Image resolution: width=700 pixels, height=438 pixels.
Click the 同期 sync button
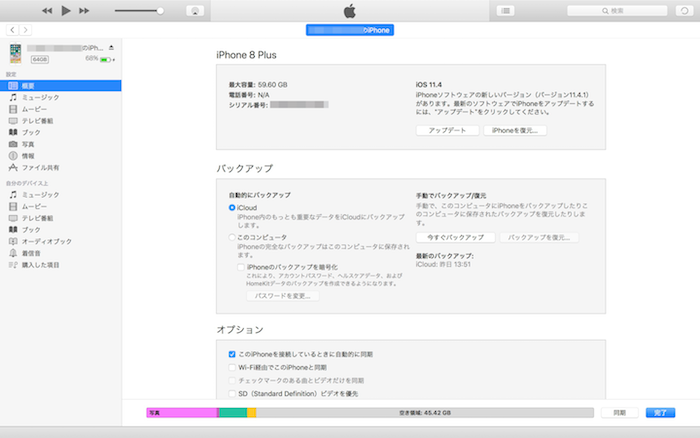click(x=619, y=413)
